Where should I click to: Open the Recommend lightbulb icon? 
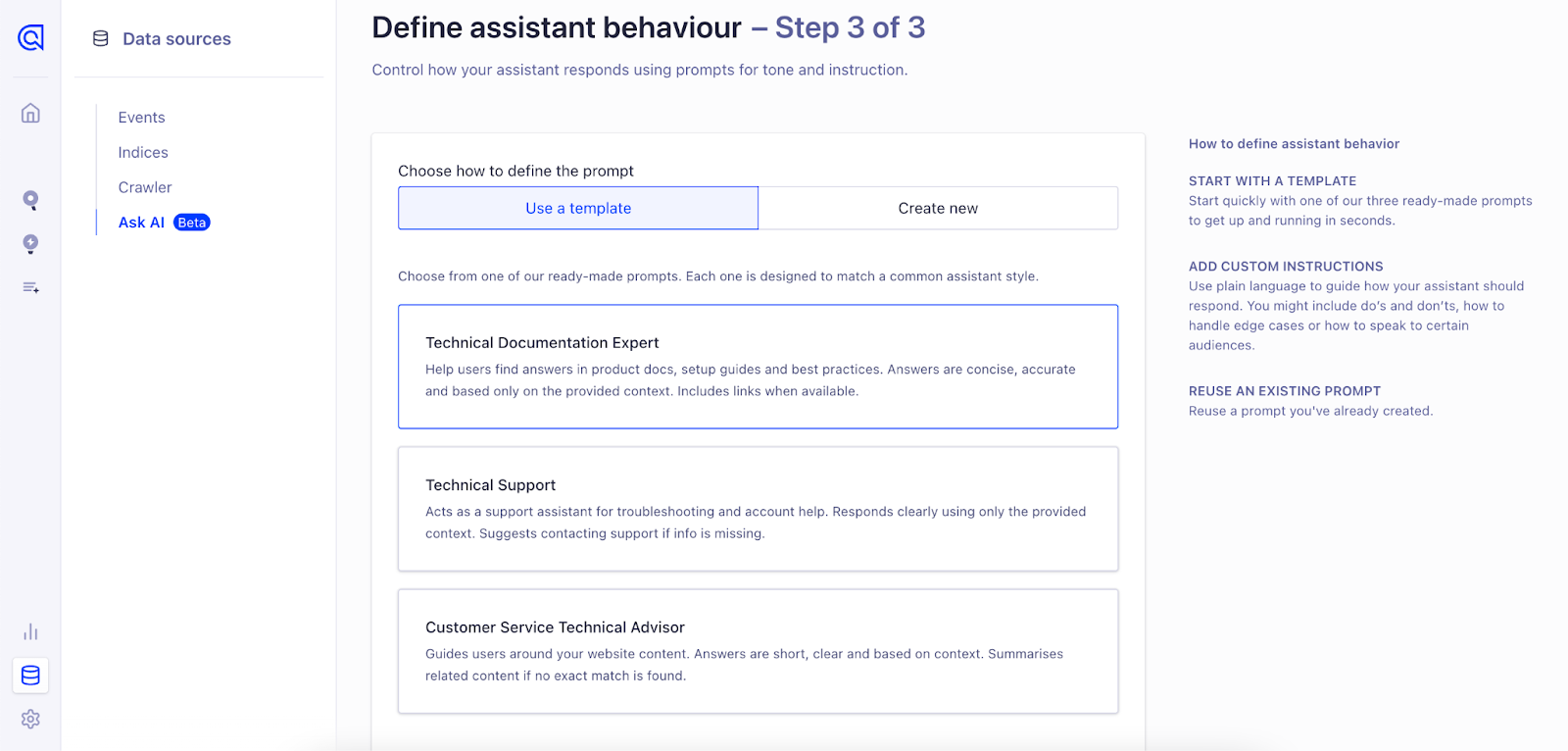tap(30, 244)
